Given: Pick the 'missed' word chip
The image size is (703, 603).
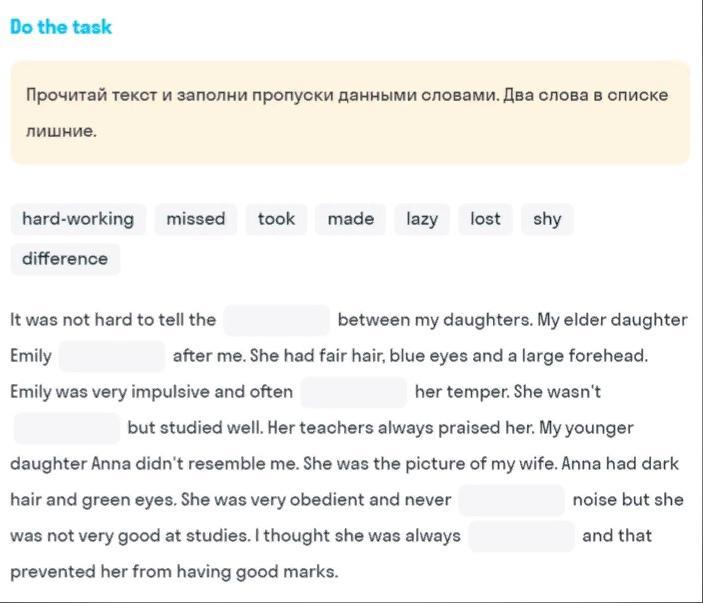Looking at the screenshot, I should [x=196, y=219].
